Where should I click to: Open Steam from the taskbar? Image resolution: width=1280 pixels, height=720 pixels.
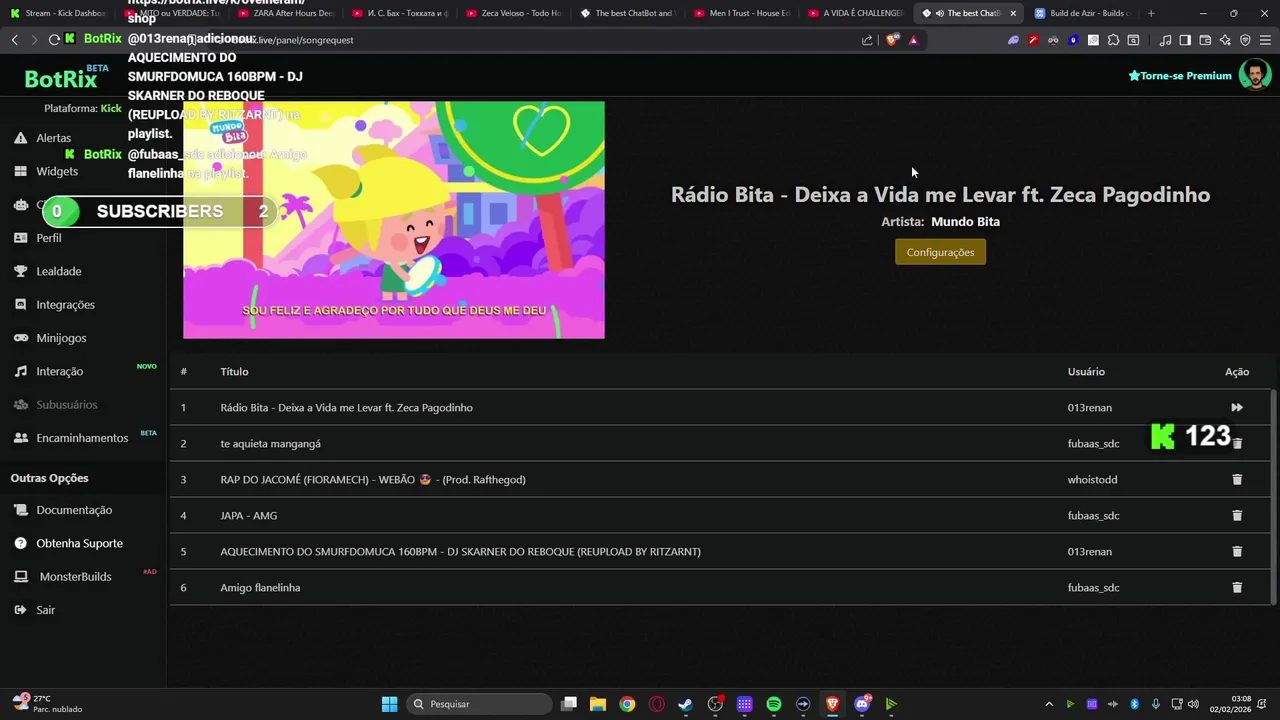[x=686, y=704]
